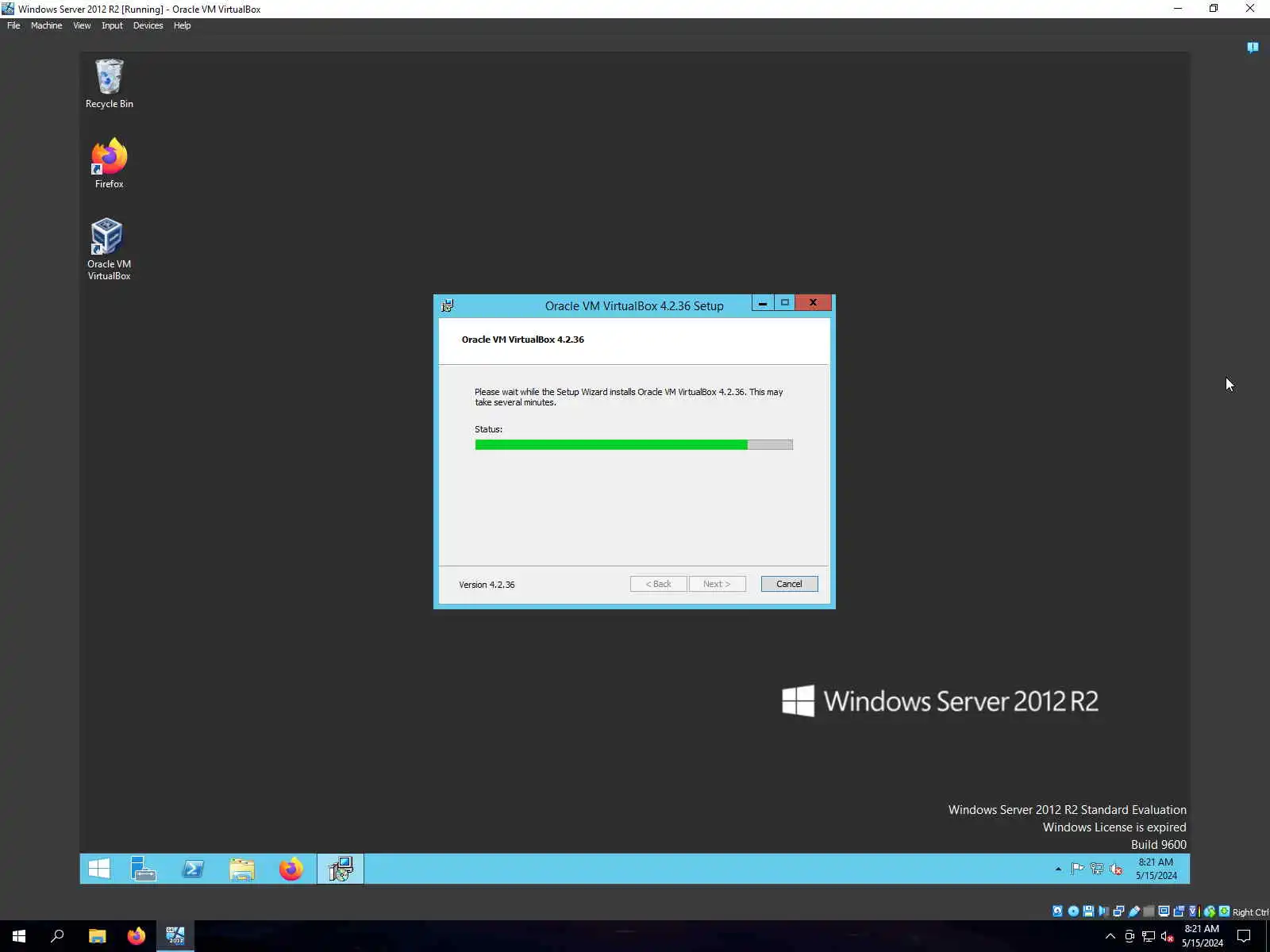Screen dimensions: 1270x952
Task: Open Firefox from the guest taskbar
Action: click(x=291, y=869)
